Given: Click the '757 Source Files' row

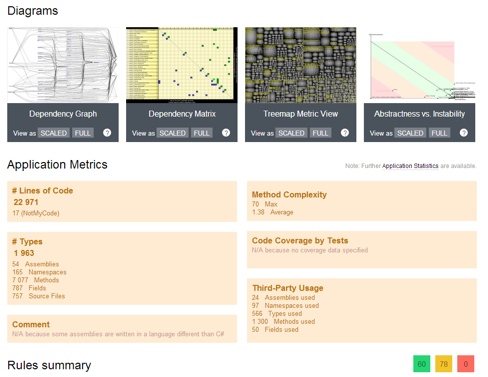Looking at the screenshot, I should tap(39, 296).
